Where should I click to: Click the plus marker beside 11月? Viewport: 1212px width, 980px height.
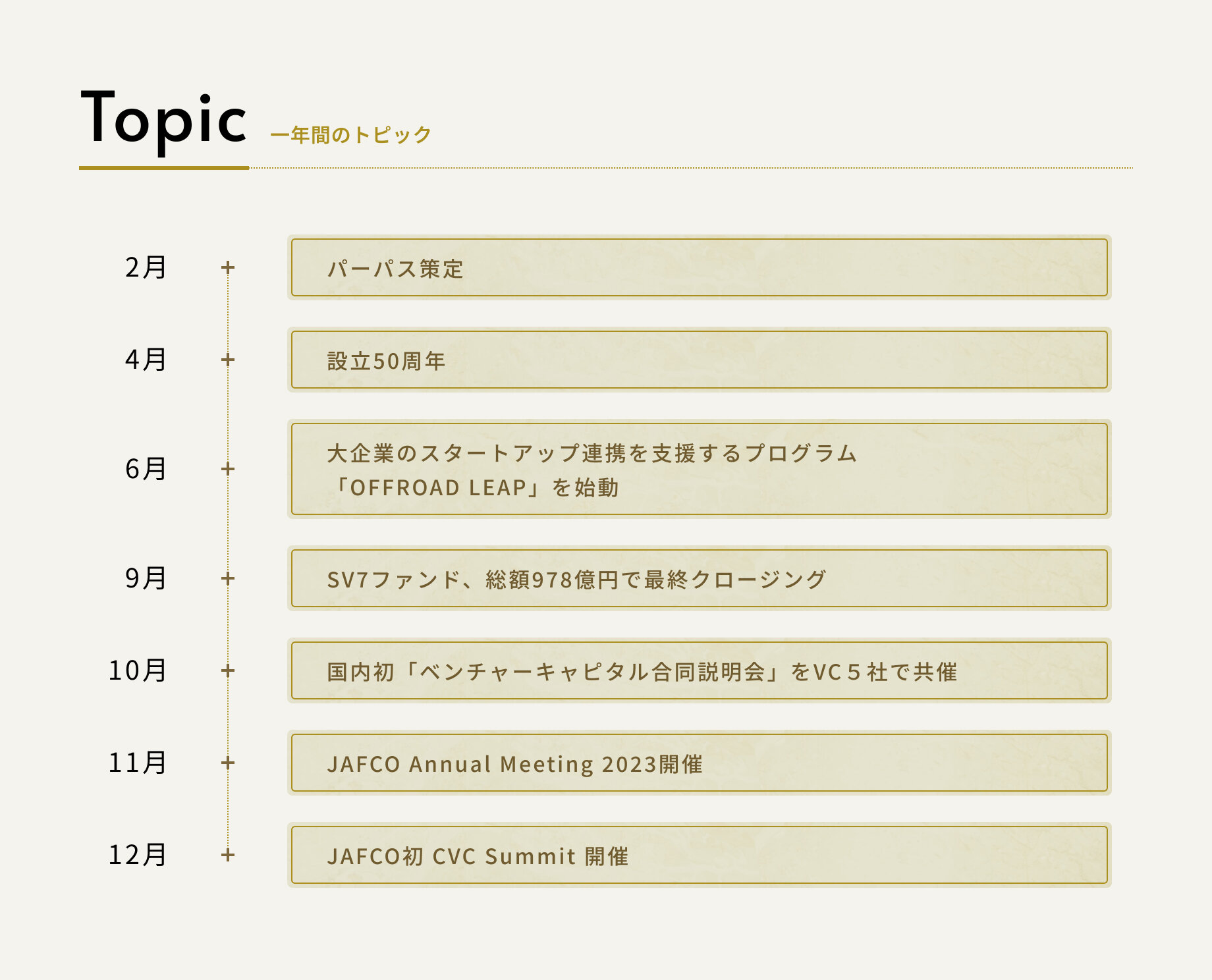[228, 763]
